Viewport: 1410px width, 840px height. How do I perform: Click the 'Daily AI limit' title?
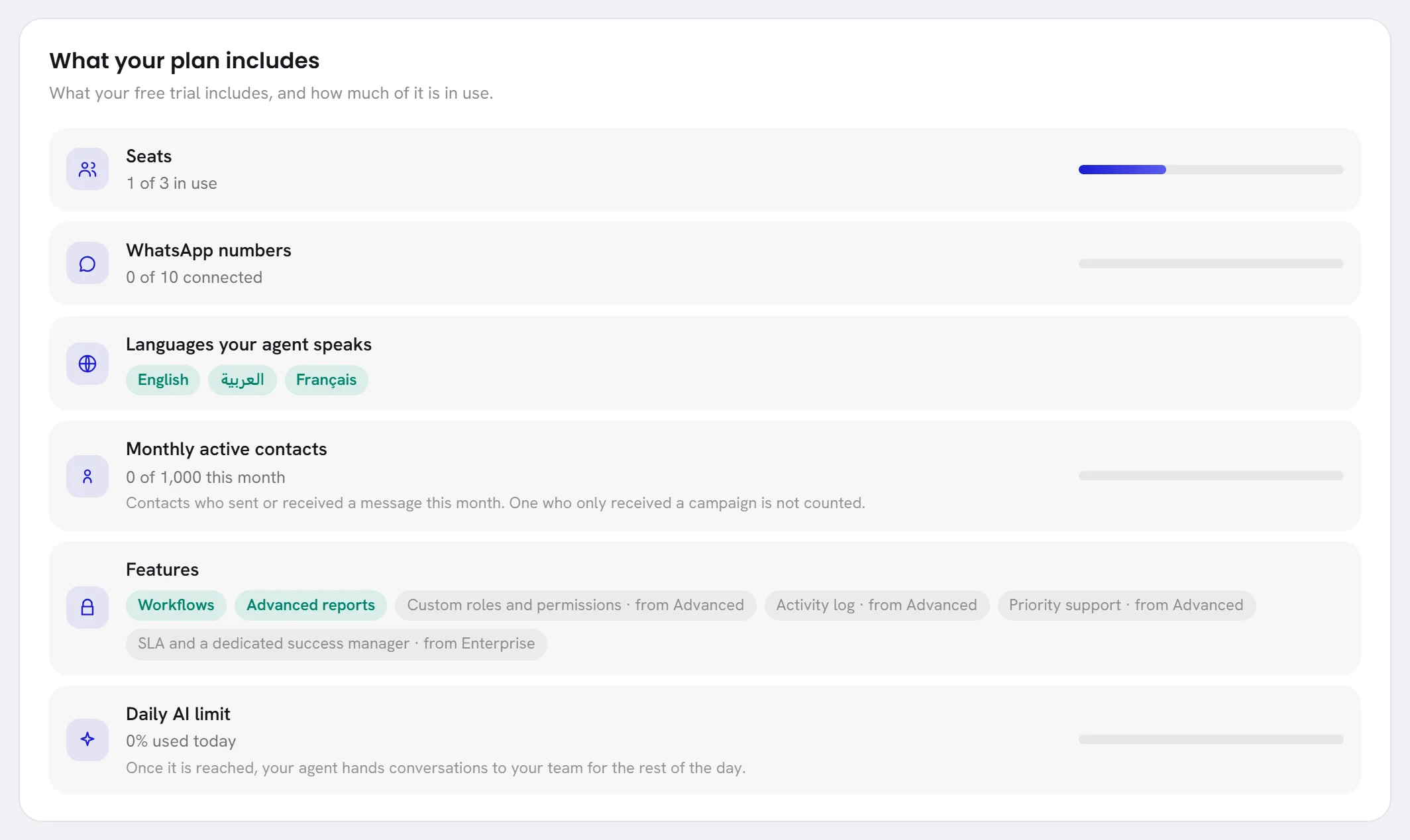pos(178,714)
